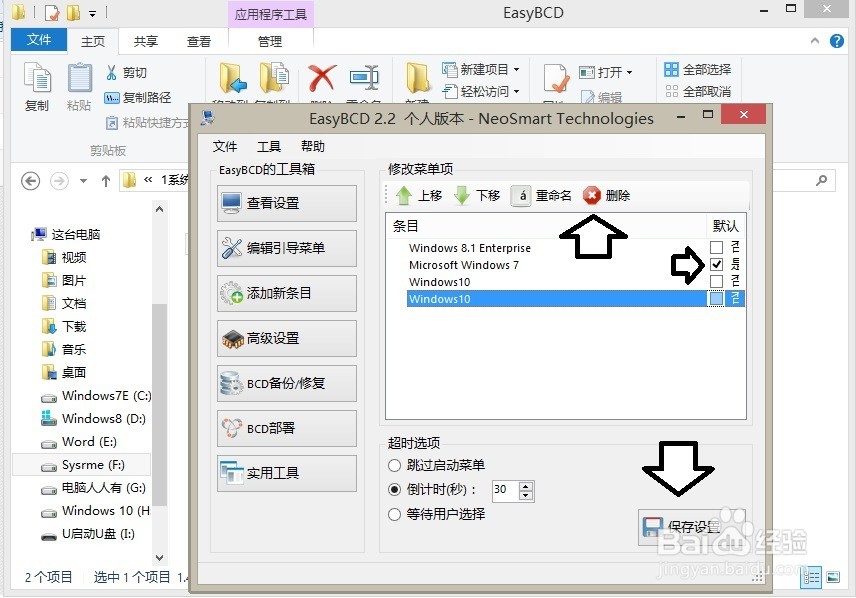Open 添加新条目 in EasyBCD toolbox
Viewport: 856px width, 598px height.
click(x=287, y=293)
